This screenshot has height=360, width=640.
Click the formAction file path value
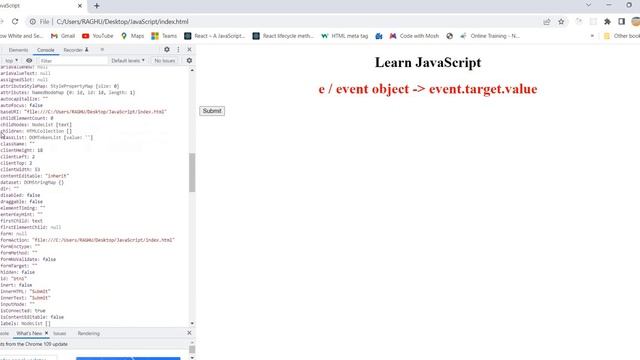[103, 240]
